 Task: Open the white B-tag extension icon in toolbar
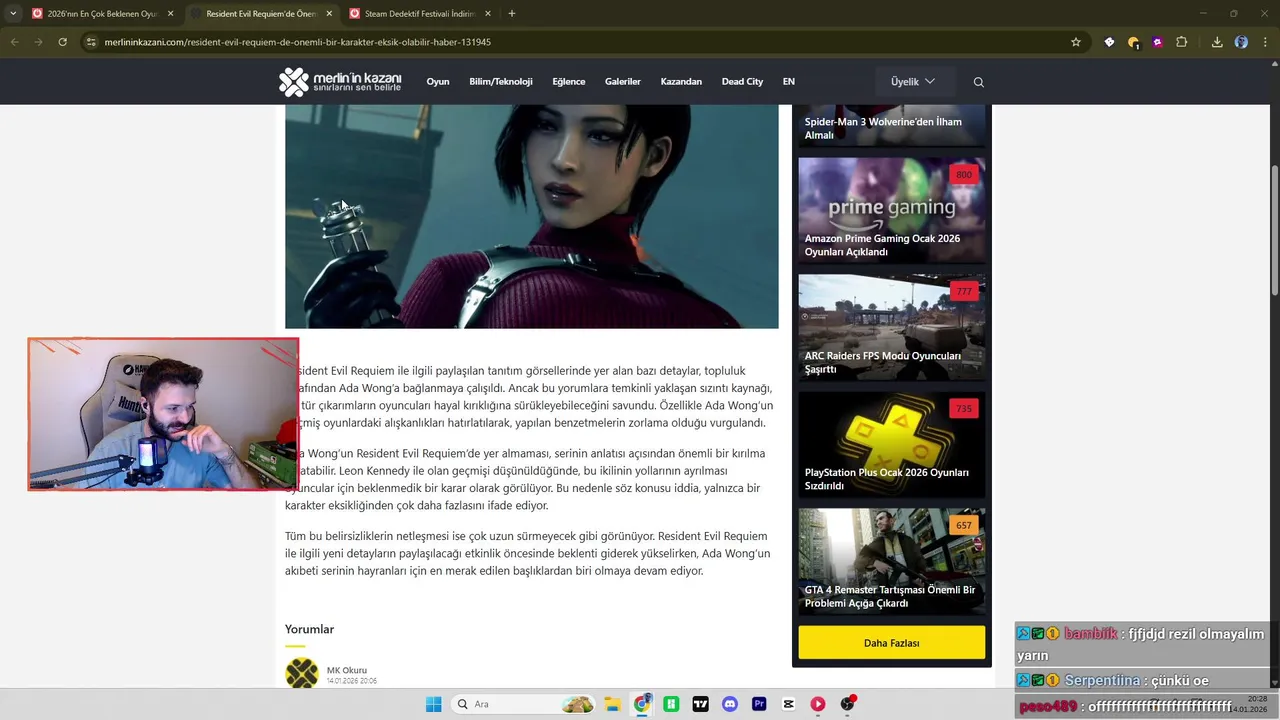coord(1109,42)
